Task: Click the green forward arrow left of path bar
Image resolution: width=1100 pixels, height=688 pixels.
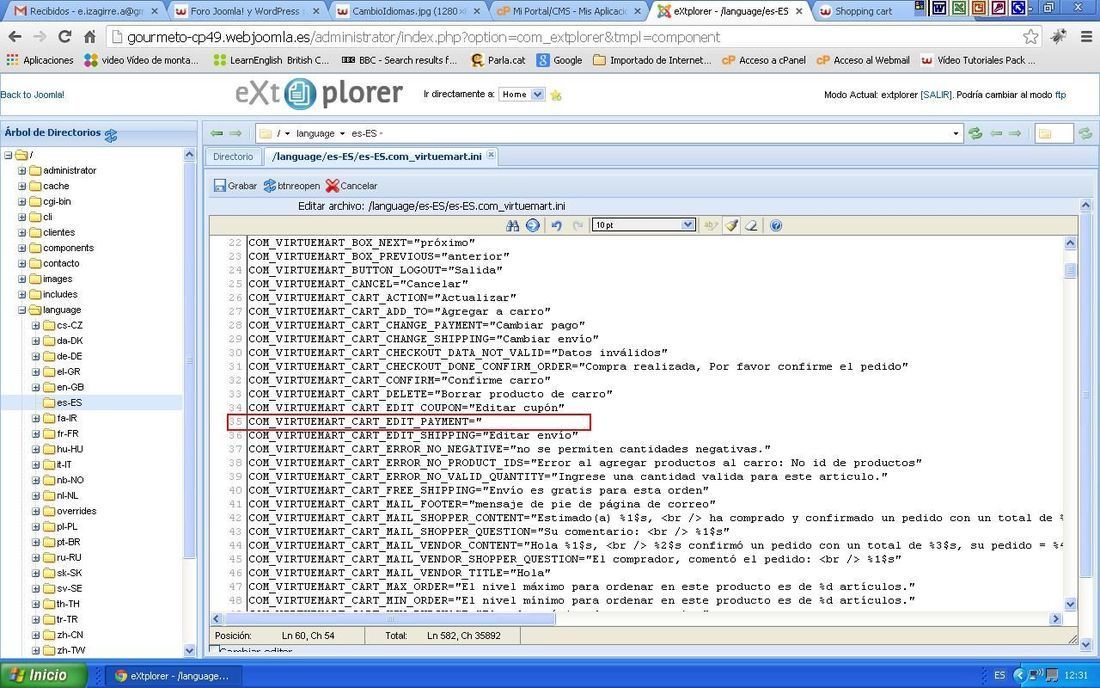Action: pyautogui.click(x=236, y=133)
